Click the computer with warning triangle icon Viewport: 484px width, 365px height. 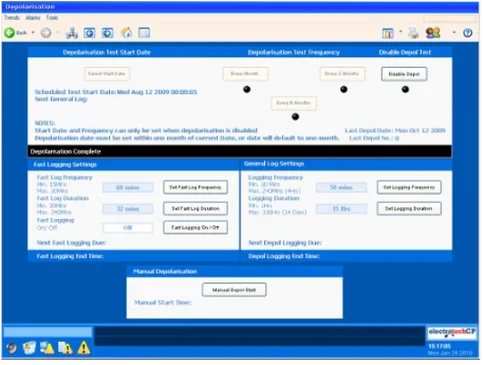pos(47,348)
